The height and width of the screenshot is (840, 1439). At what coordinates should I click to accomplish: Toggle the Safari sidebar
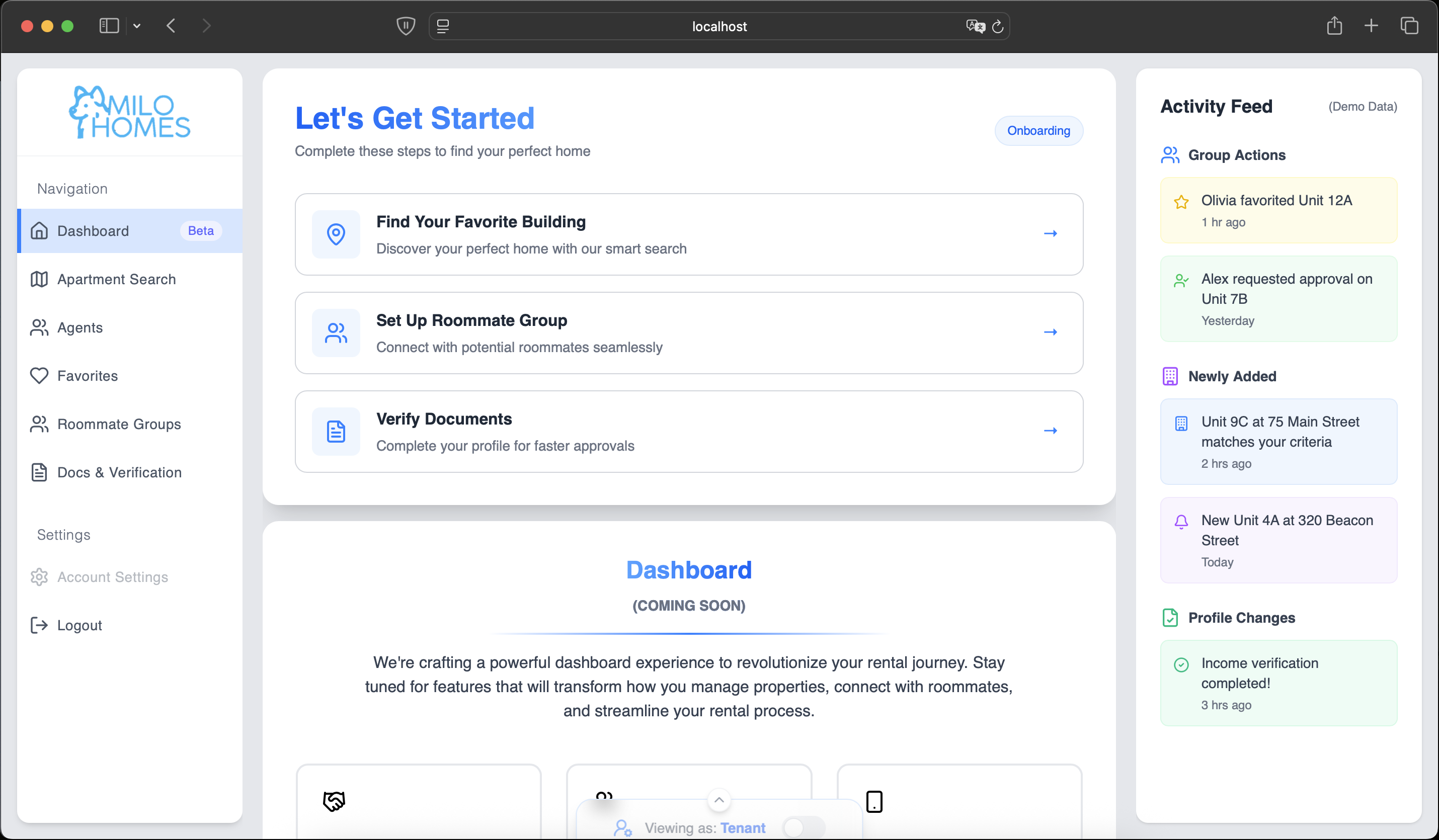(109, 26)
